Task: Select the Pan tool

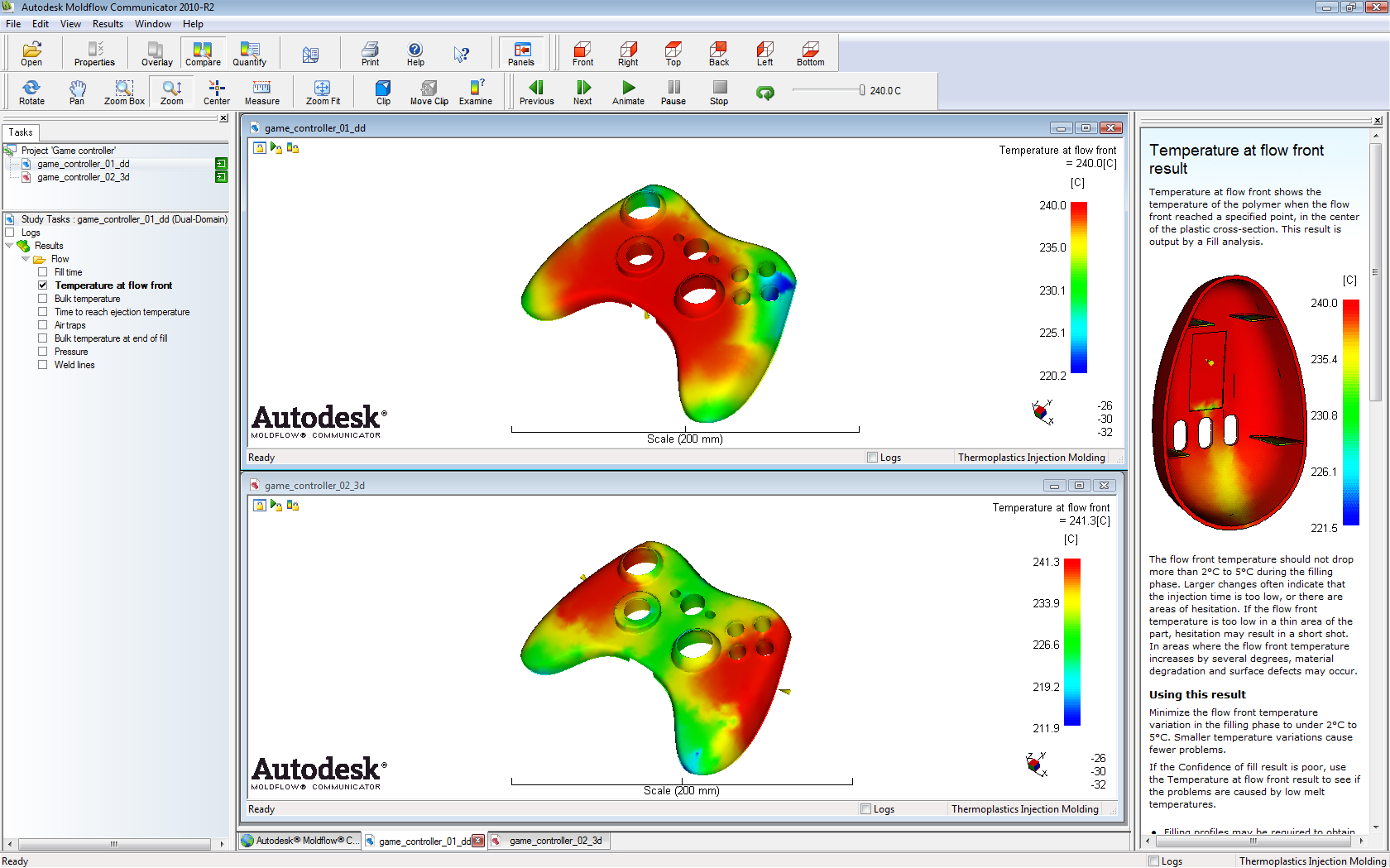Action: click(77, 92)
